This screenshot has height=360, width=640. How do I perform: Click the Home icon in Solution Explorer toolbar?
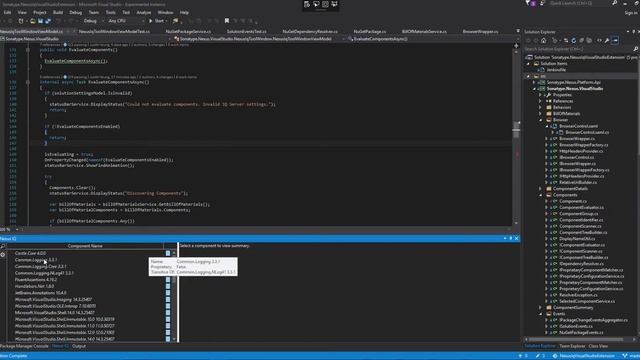544,40
